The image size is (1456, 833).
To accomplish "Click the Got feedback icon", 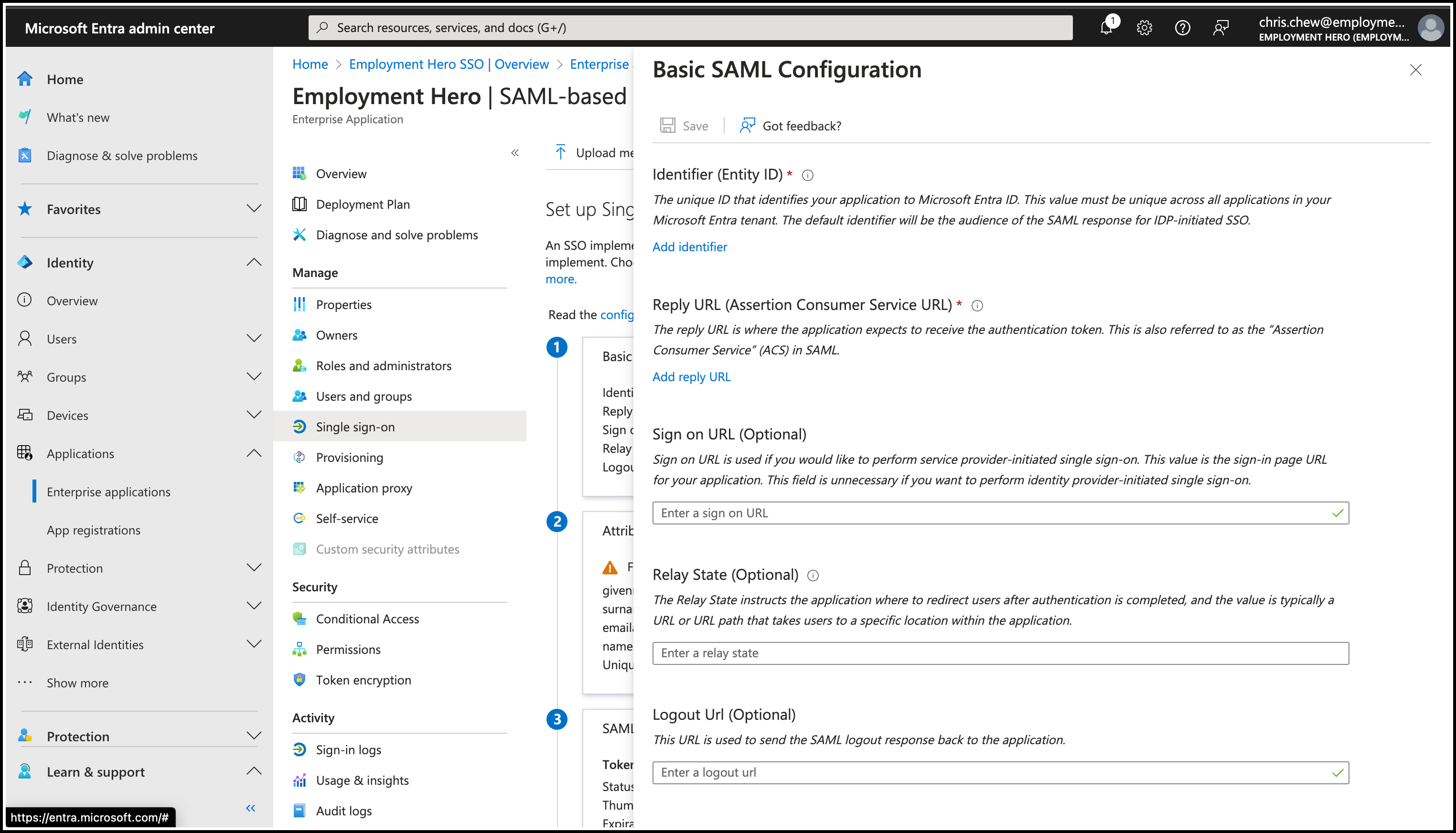I will (747, 125).
